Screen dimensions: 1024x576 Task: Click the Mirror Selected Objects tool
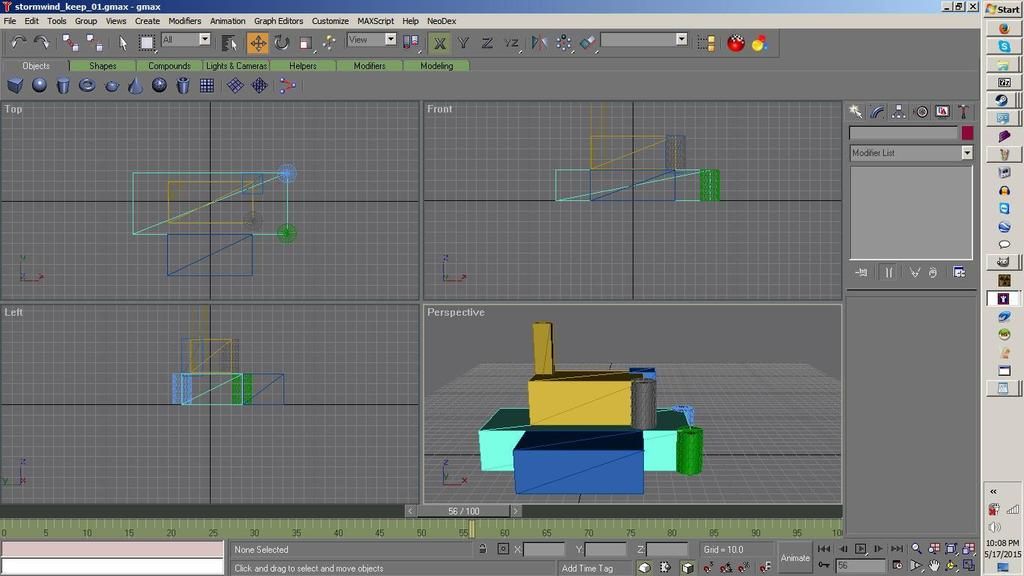point(539,43)
